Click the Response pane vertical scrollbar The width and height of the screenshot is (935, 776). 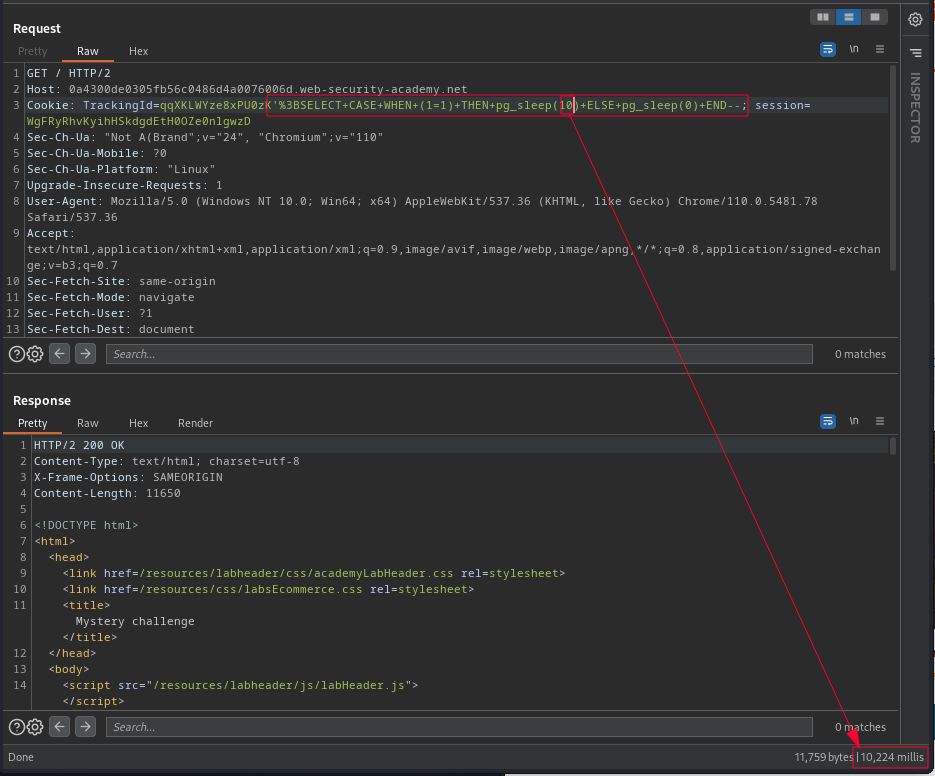coord(893,446)
